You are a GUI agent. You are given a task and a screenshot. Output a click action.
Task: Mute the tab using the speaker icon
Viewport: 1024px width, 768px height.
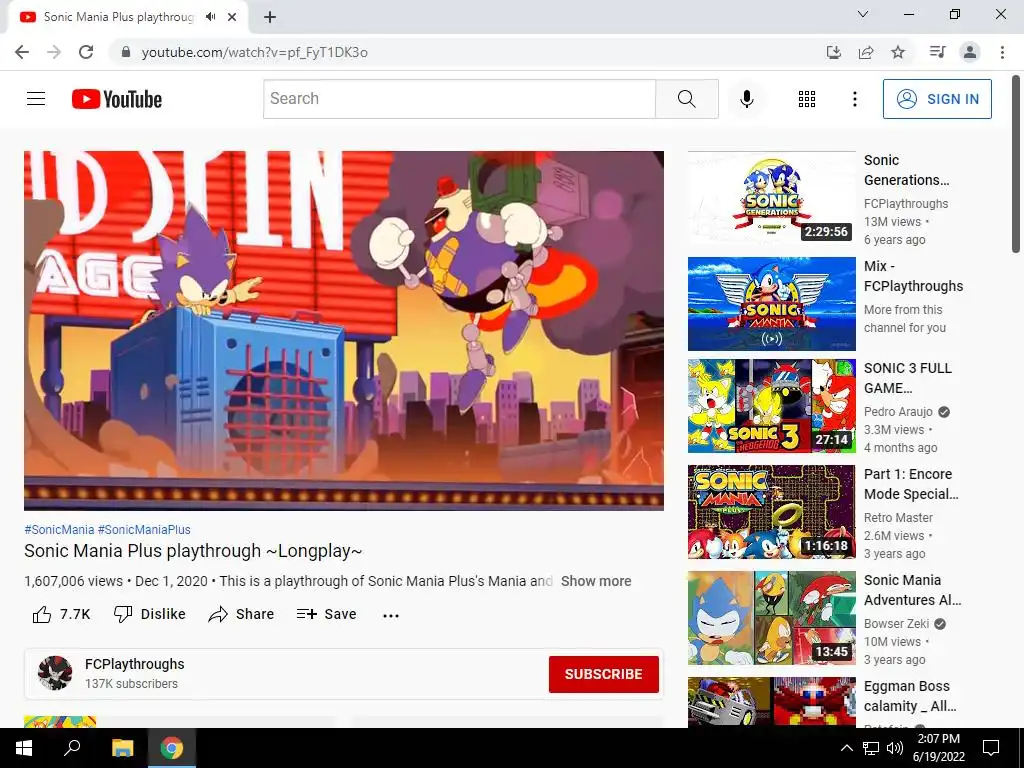(210, 17)
